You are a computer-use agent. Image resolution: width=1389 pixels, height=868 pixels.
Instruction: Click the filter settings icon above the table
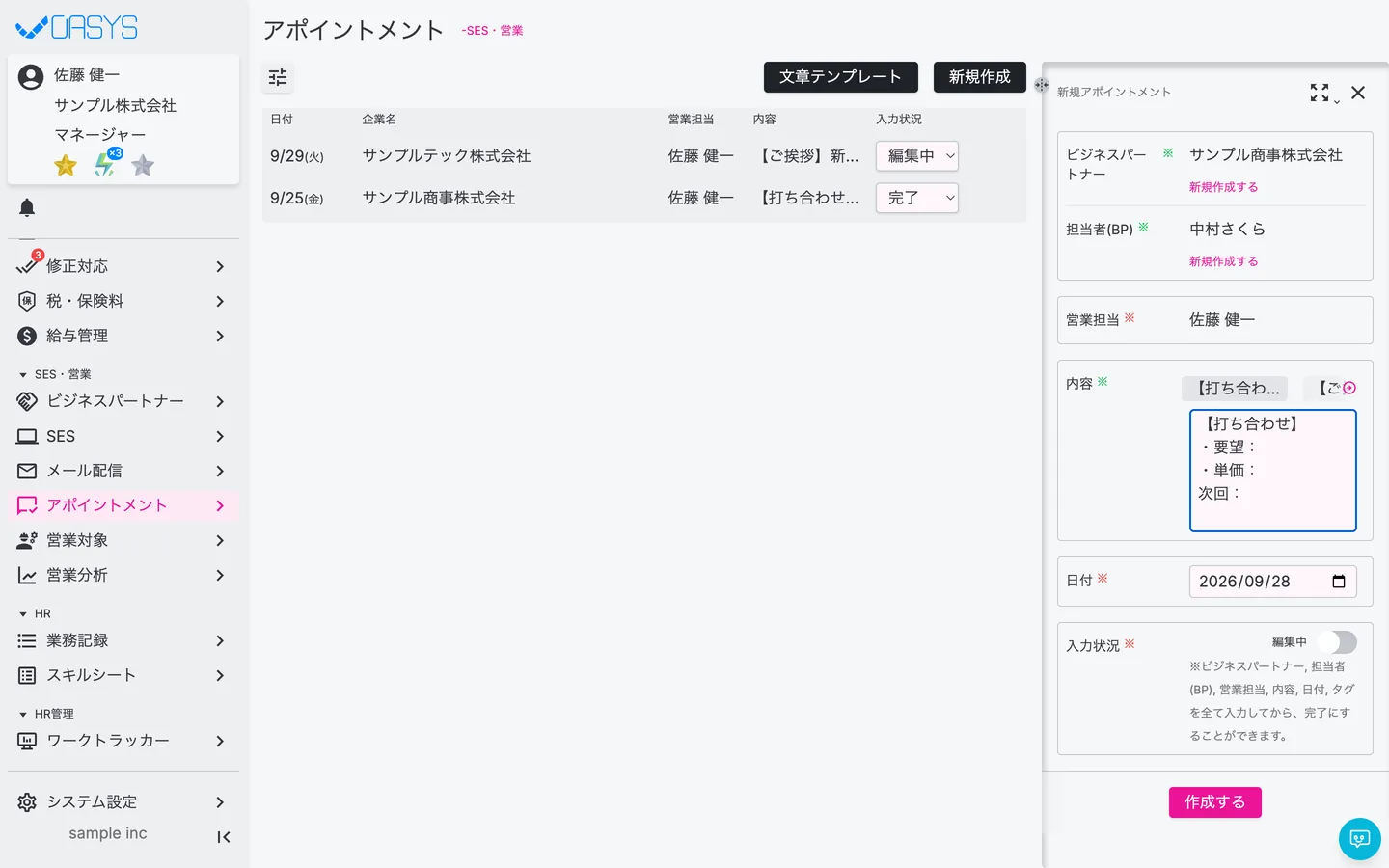[x=278, y=77]
